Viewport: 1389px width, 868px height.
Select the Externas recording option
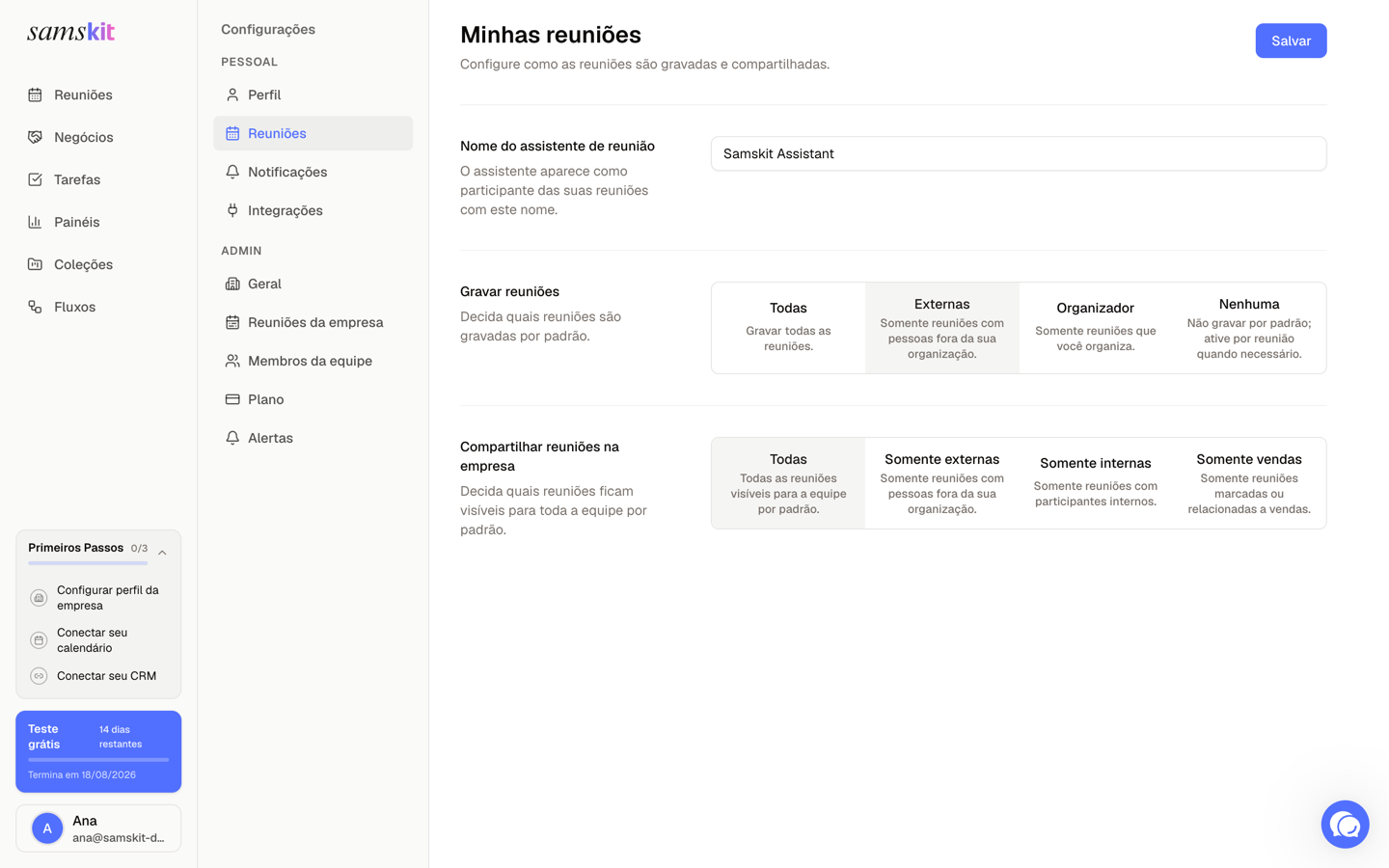click(x=942, y=328)
